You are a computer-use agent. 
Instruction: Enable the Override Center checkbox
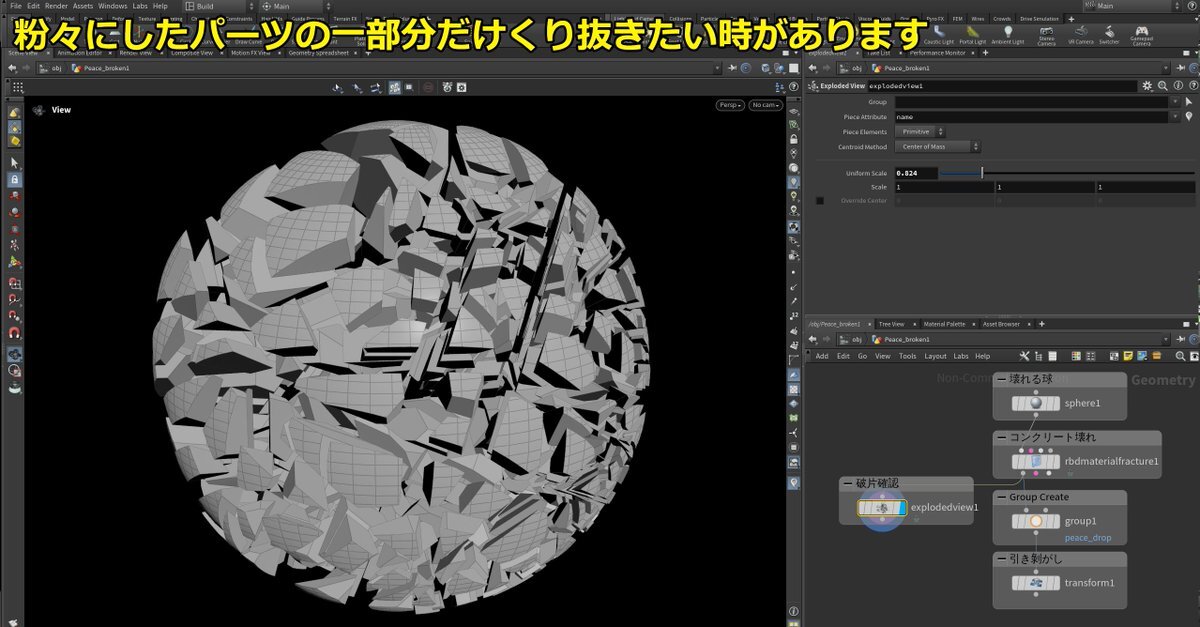point(821,201)
